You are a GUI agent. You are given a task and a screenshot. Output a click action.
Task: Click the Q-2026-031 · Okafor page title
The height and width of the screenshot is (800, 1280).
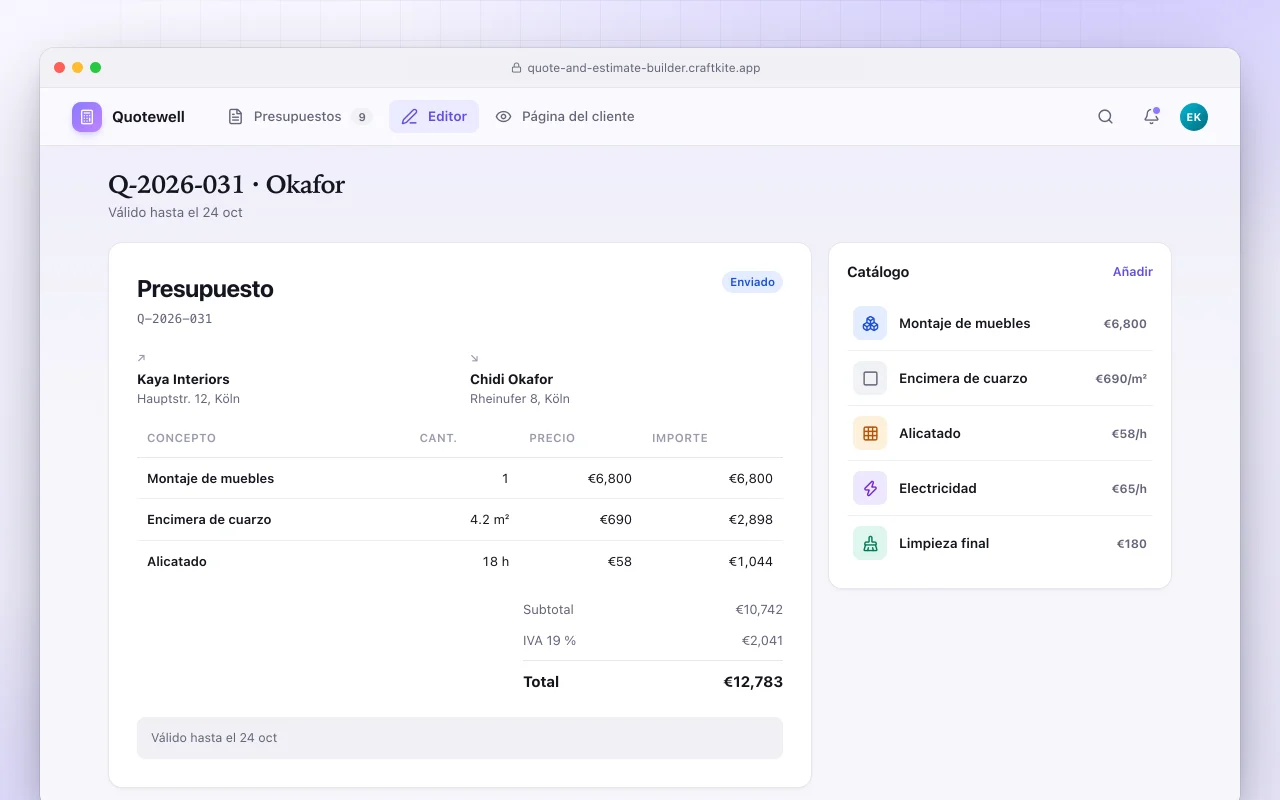point(226,185)
